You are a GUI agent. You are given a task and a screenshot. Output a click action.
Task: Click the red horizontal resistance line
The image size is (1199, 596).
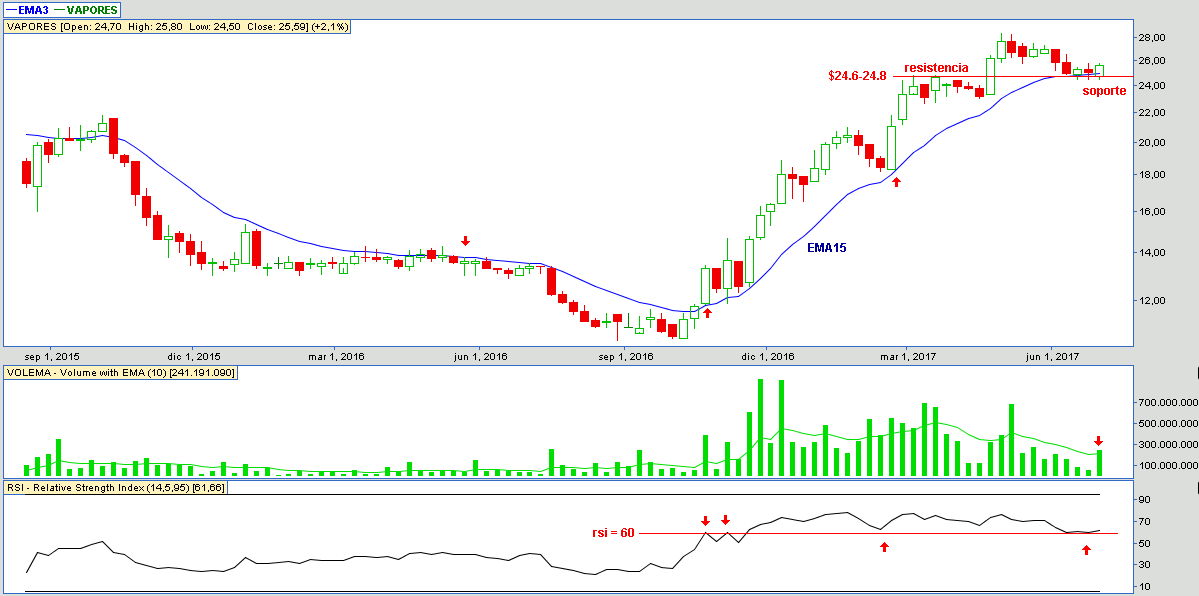coord(1012,77)
